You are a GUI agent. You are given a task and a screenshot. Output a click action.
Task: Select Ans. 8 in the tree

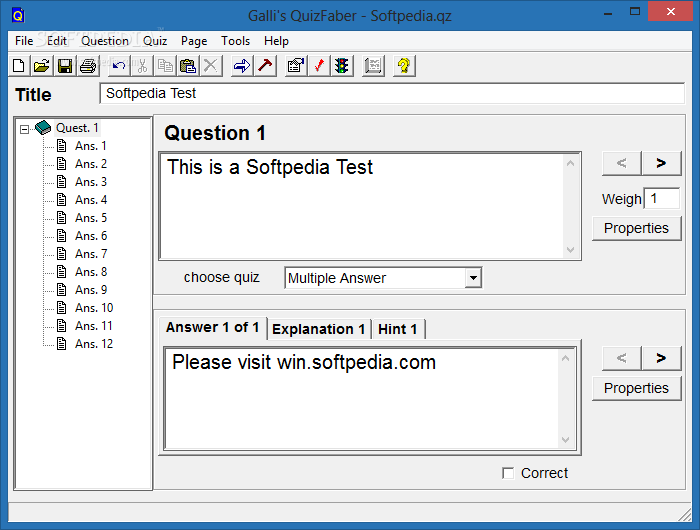click(91, 271)
